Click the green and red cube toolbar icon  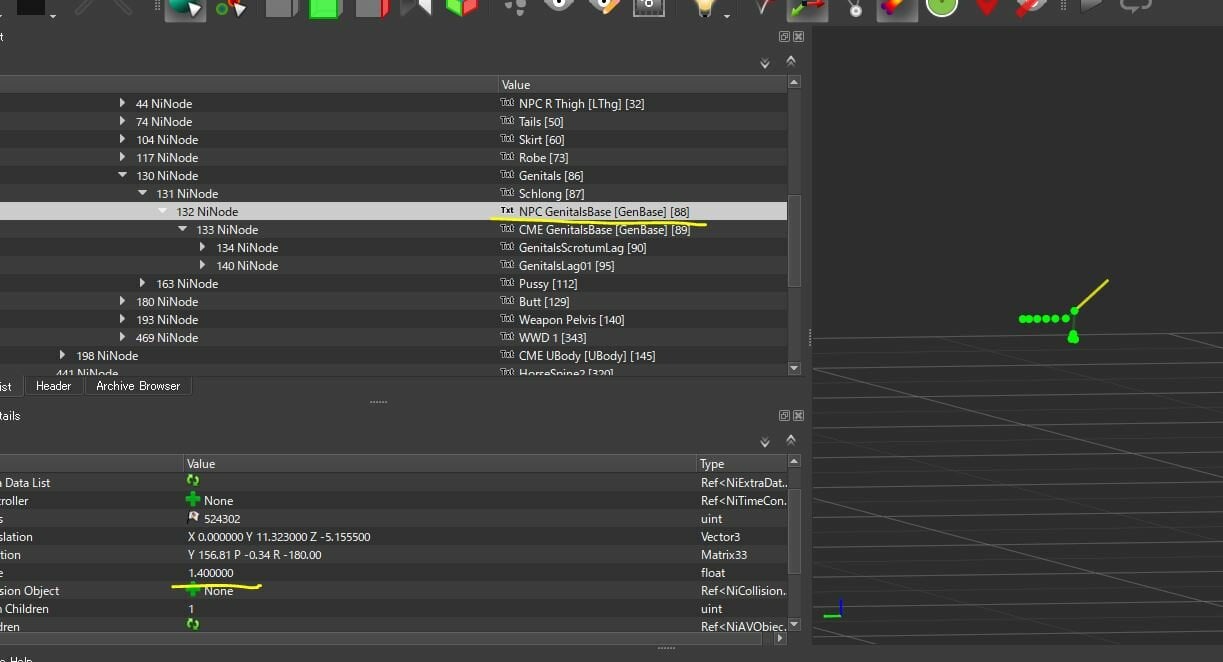pos(461,8)
